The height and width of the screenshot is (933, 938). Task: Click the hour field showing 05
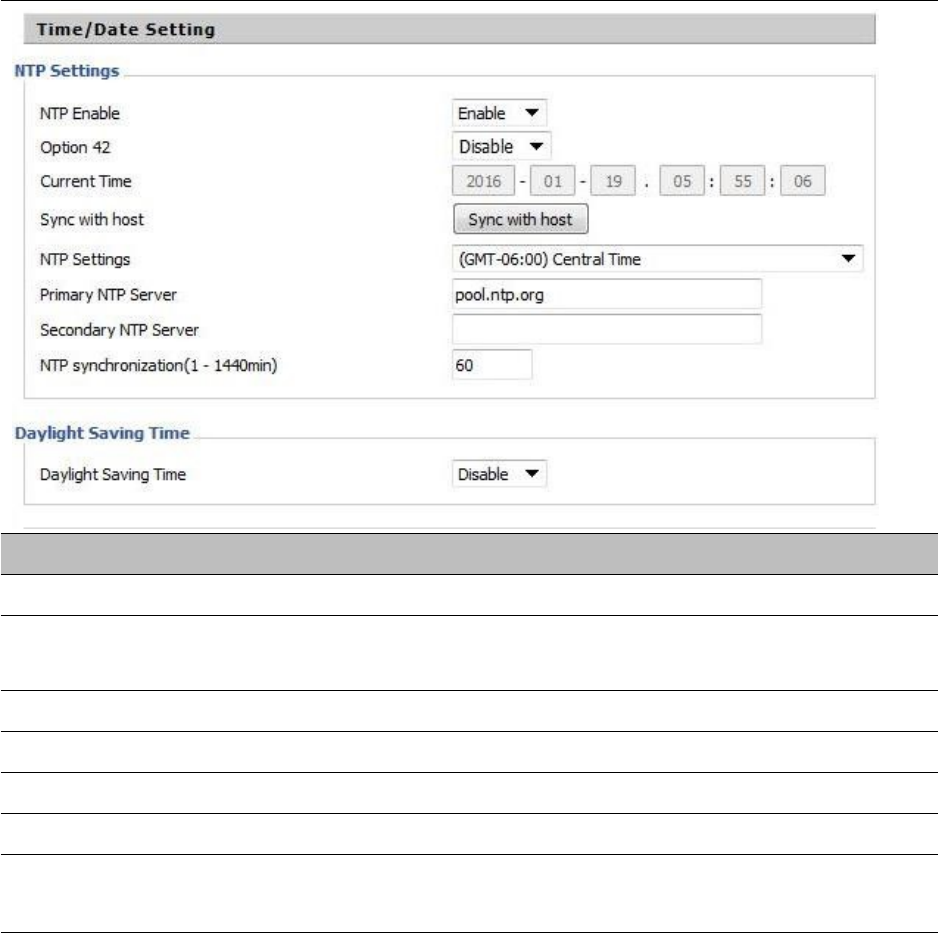click(x=682, y=181)
